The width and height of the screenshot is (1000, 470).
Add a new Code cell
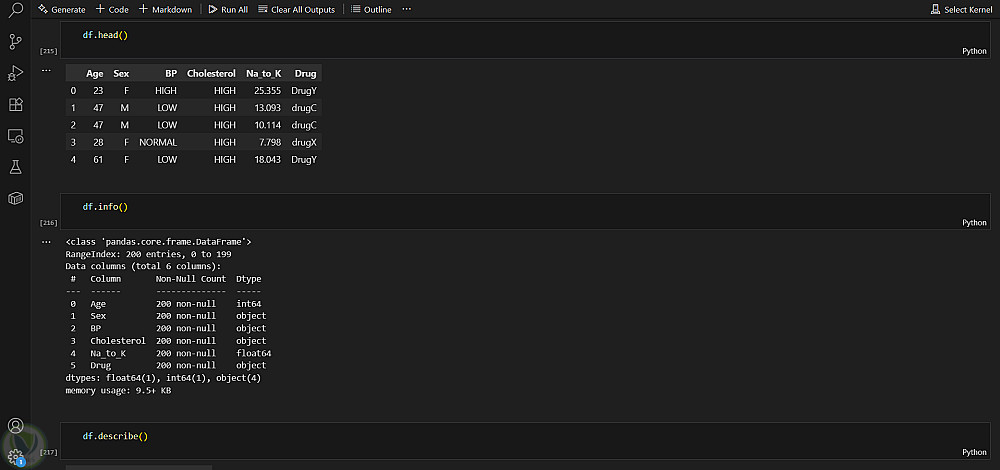click(112, 9)
